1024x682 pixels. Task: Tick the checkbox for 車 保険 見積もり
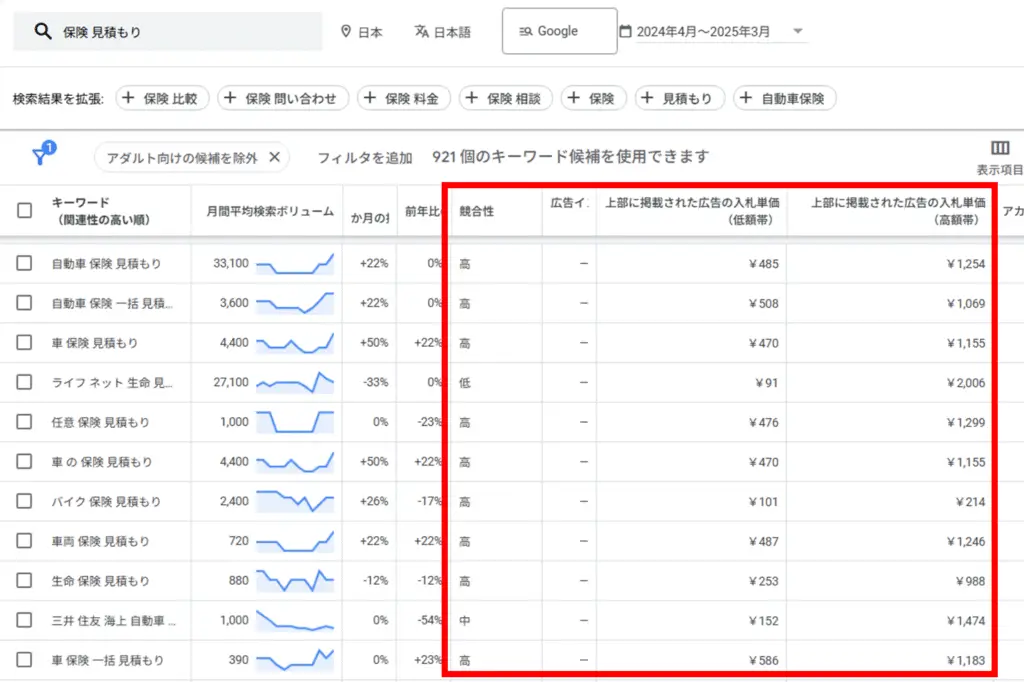[x=24, y=342]
